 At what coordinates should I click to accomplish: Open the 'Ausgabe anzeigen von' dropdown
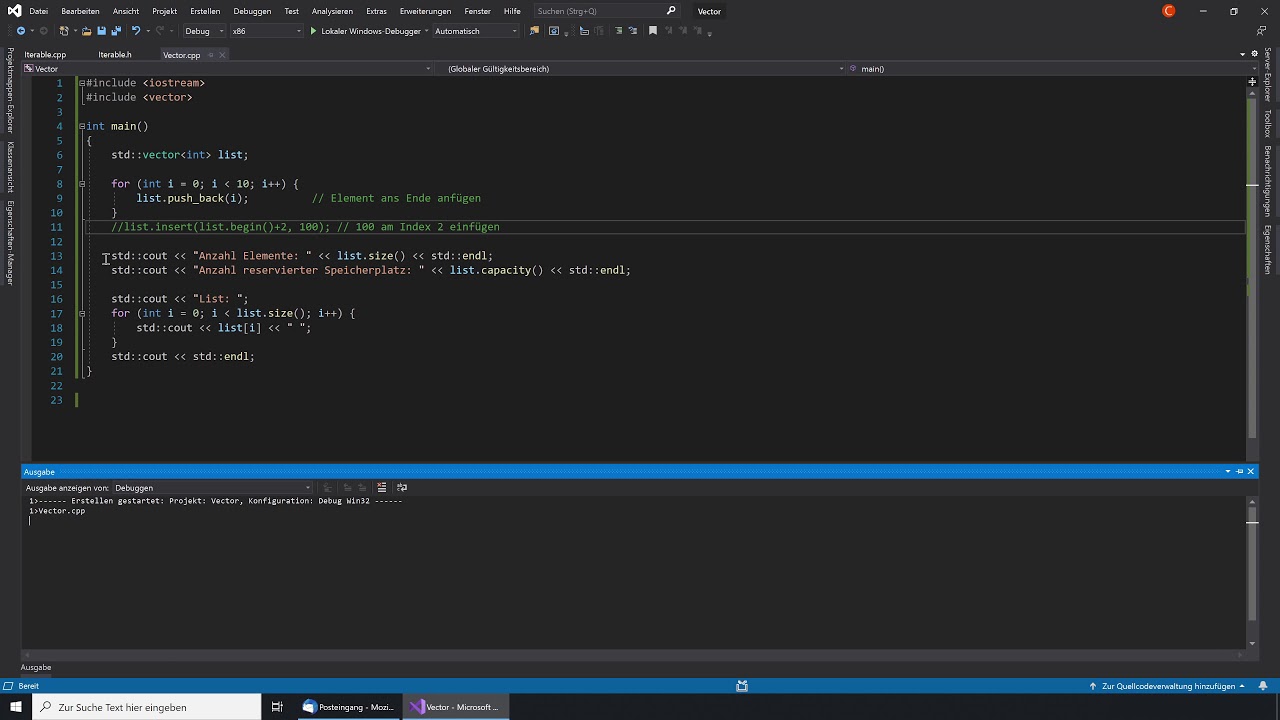coord(211,488)
